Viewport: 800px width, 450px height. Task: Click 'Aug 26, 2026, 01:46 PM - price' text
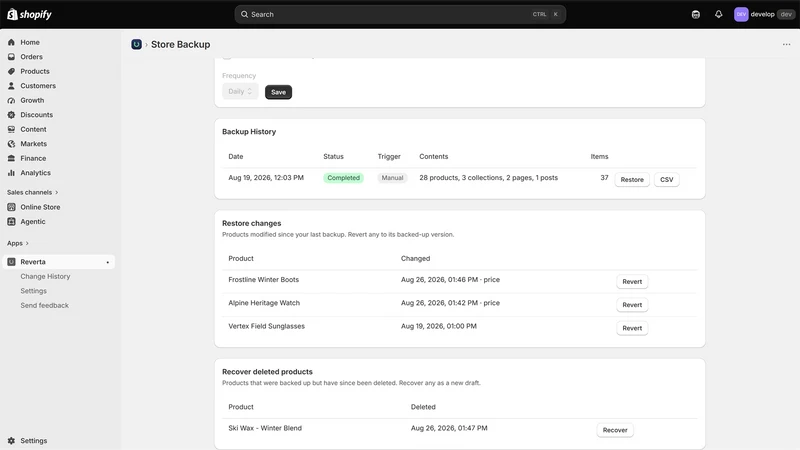(450, 280)
